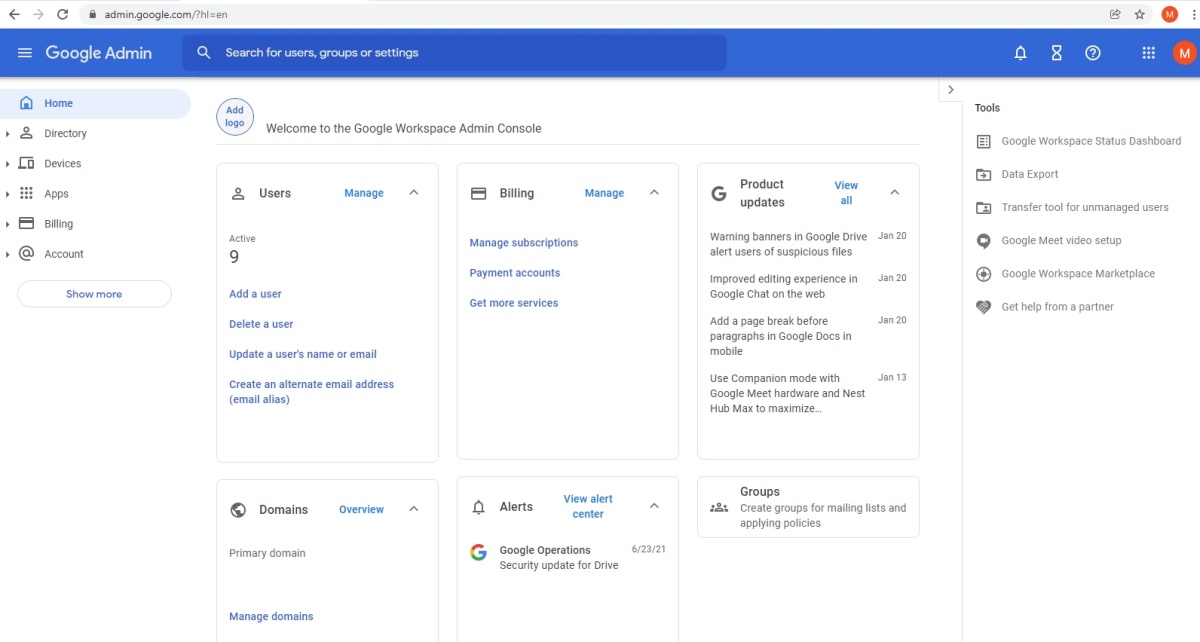Click Manage in the Billing card
Viewport: 1200px width, 642px height.
tap(604, 193)
